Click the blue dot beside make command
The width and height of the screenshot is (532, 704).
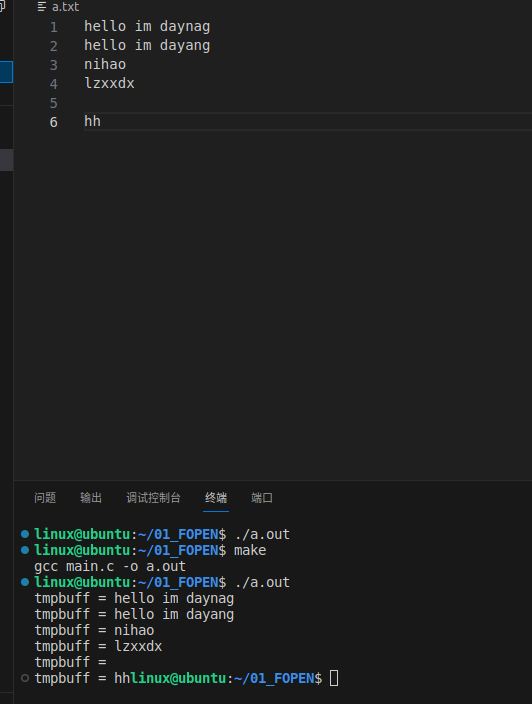25,550
